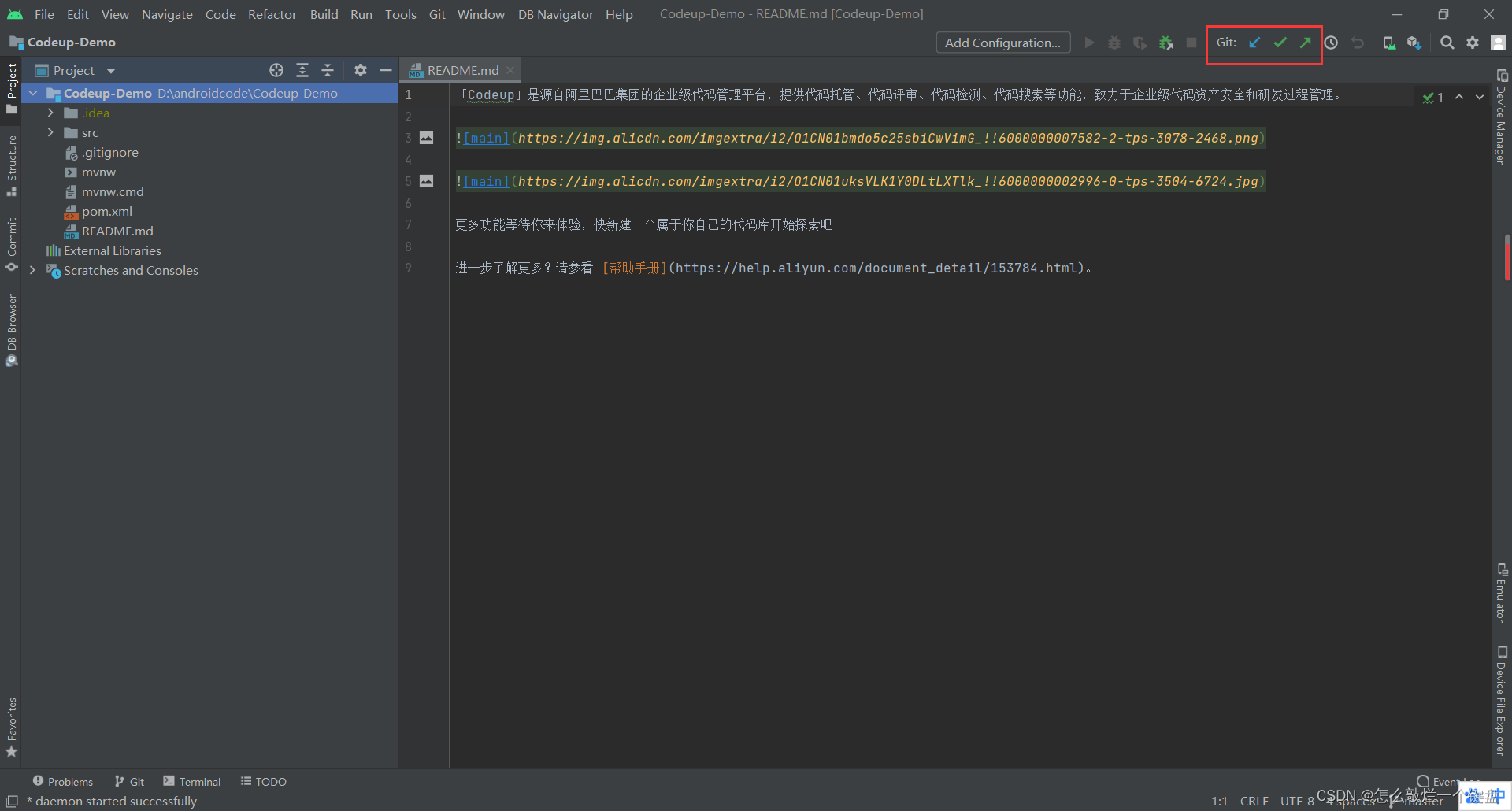Screen dimensions: 1512x811
Task: Click the Git Rollback icon
Action: pyautogui.click(x=1358, y=43)
